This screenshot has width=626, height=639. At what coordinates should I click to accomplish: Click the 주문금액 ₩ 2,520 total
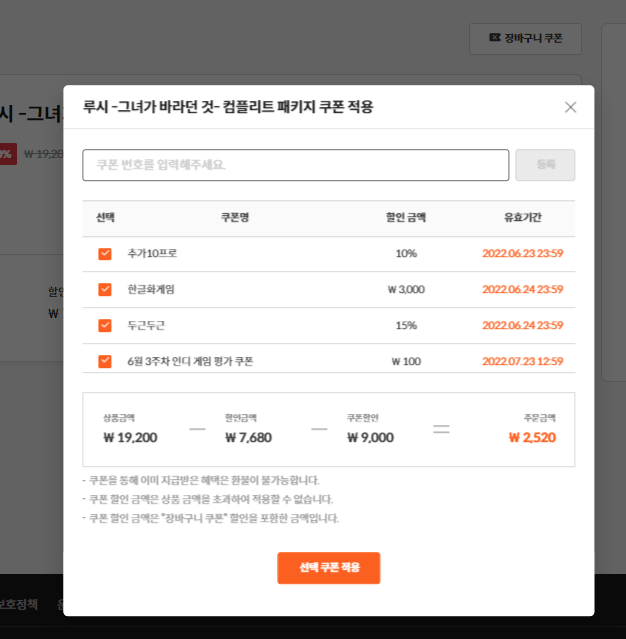coord(531,437)
